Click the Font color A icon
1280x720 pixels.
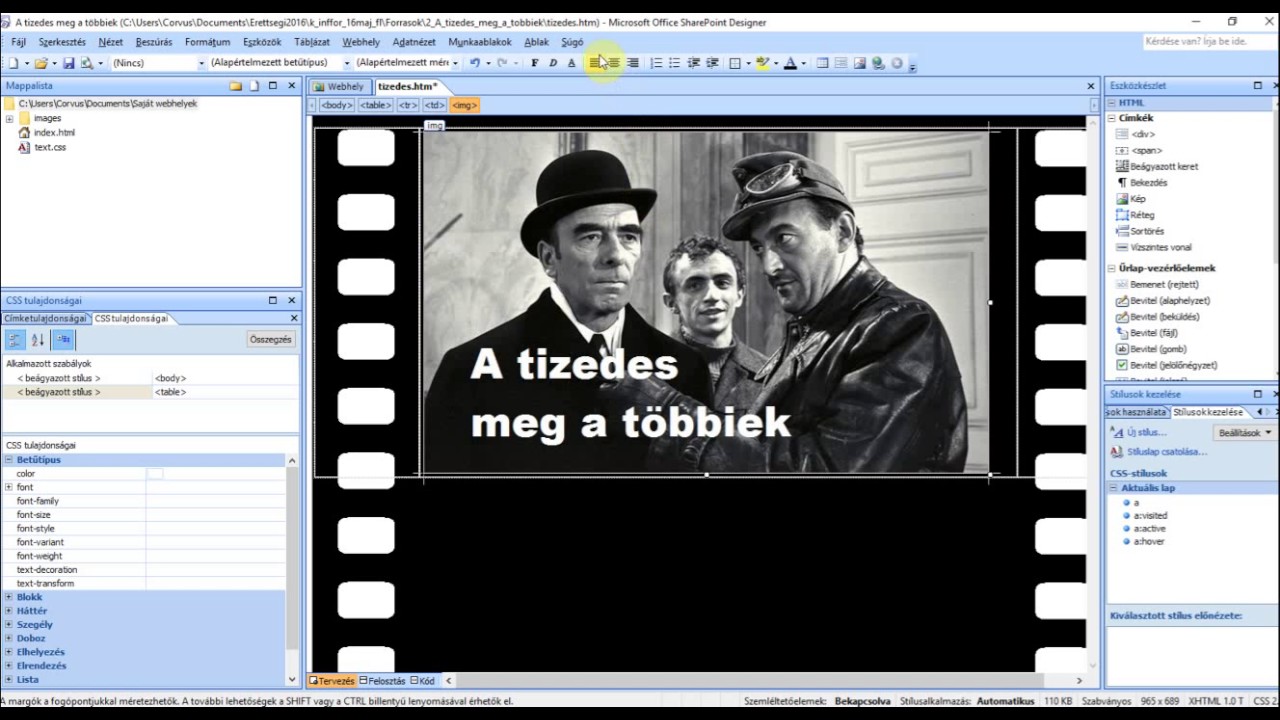coord(790,63)
